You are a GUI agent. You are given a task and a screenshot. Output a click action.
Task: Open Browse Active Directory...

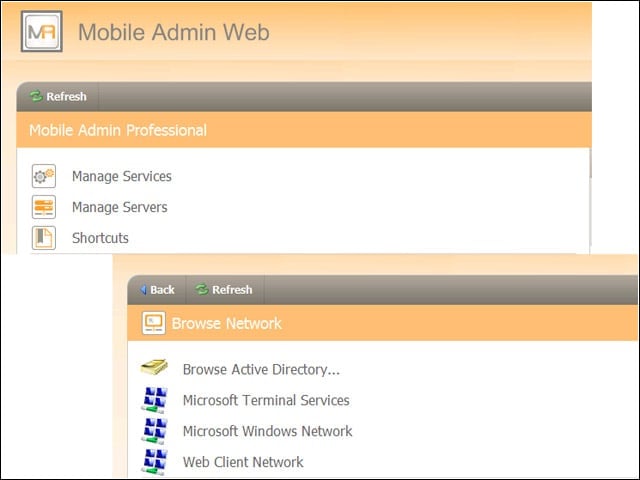(x=261, y=369)
